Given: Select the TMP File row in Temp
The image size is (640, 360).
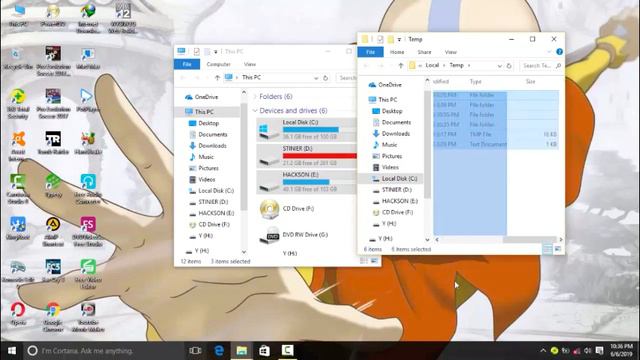Looking at the screenshot, I should pyautogui.click(x=496, y=134).
